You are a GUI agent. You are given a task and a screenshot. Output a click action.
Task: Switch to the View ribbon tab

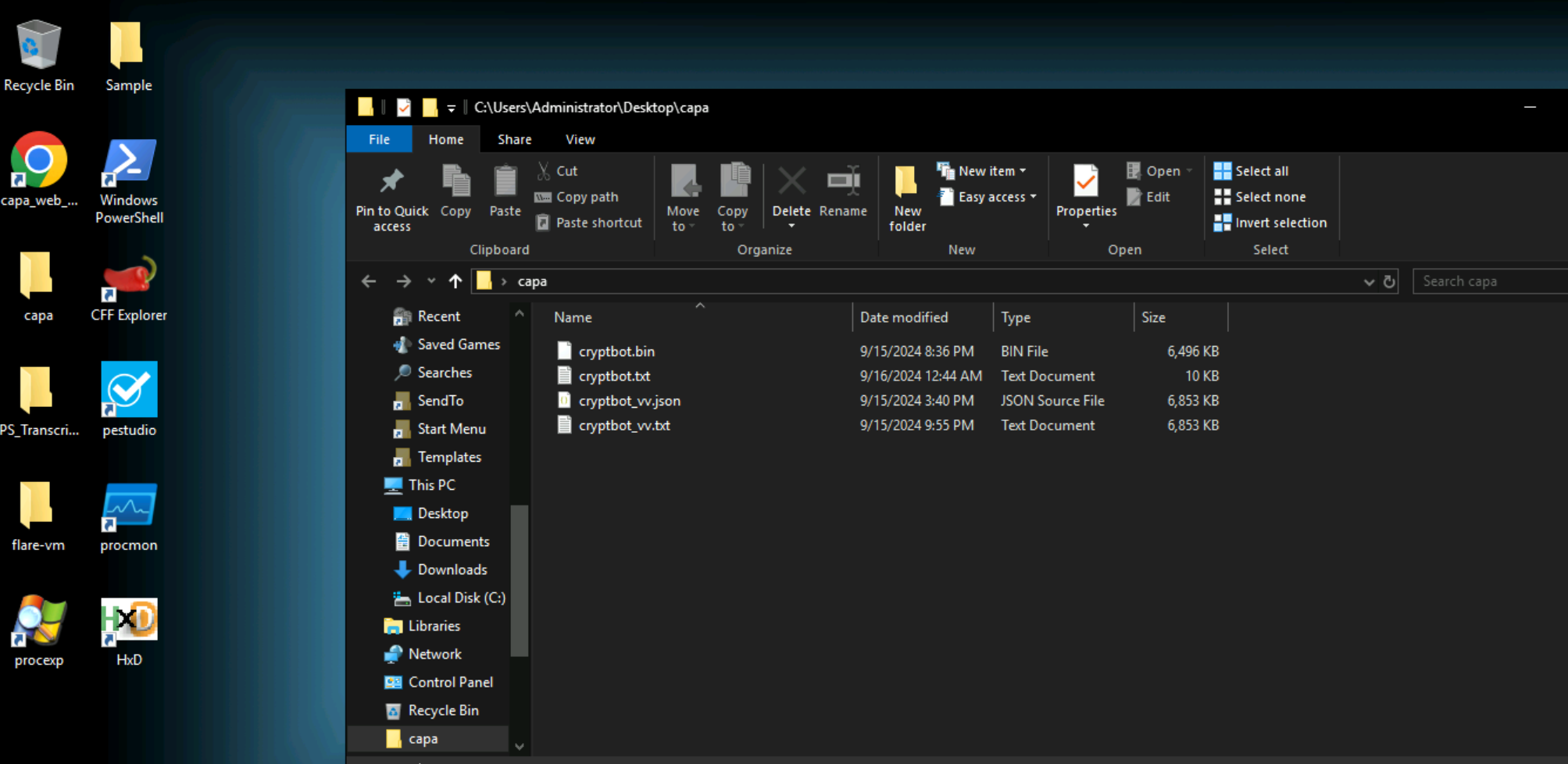click(580, 139)
